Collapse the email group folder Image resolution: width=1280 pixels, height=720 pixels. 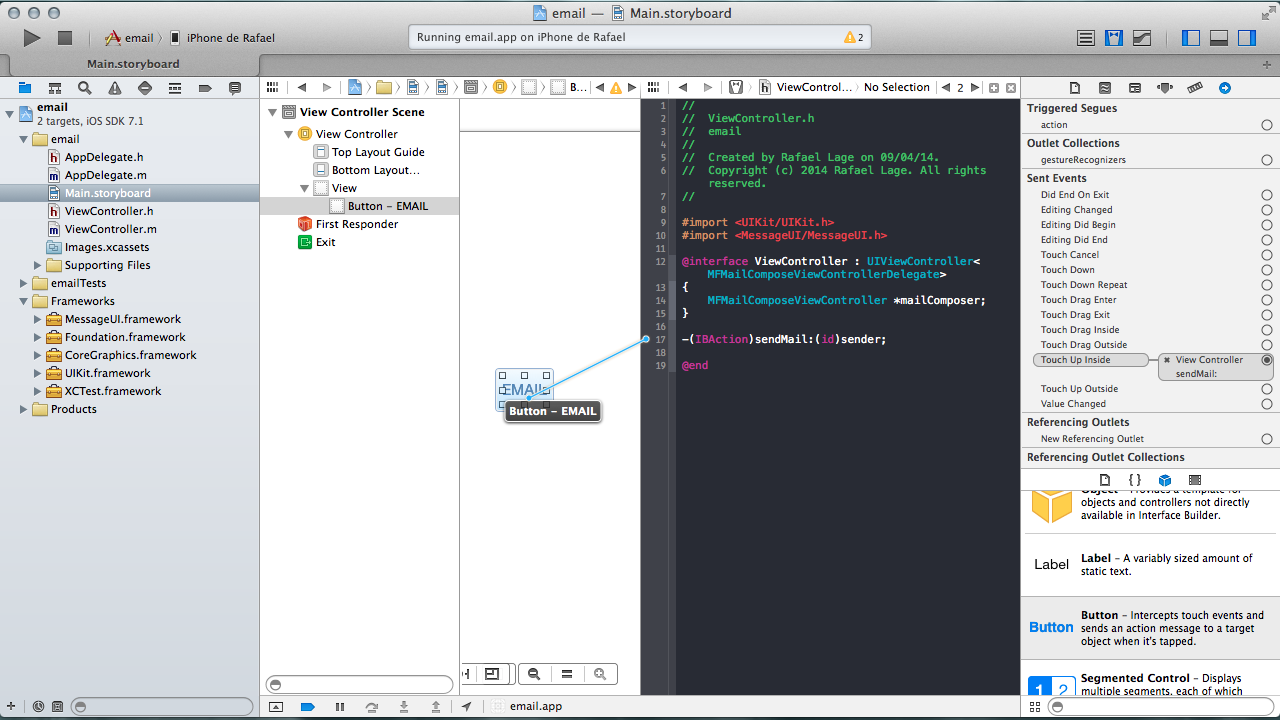coord(24,139)
